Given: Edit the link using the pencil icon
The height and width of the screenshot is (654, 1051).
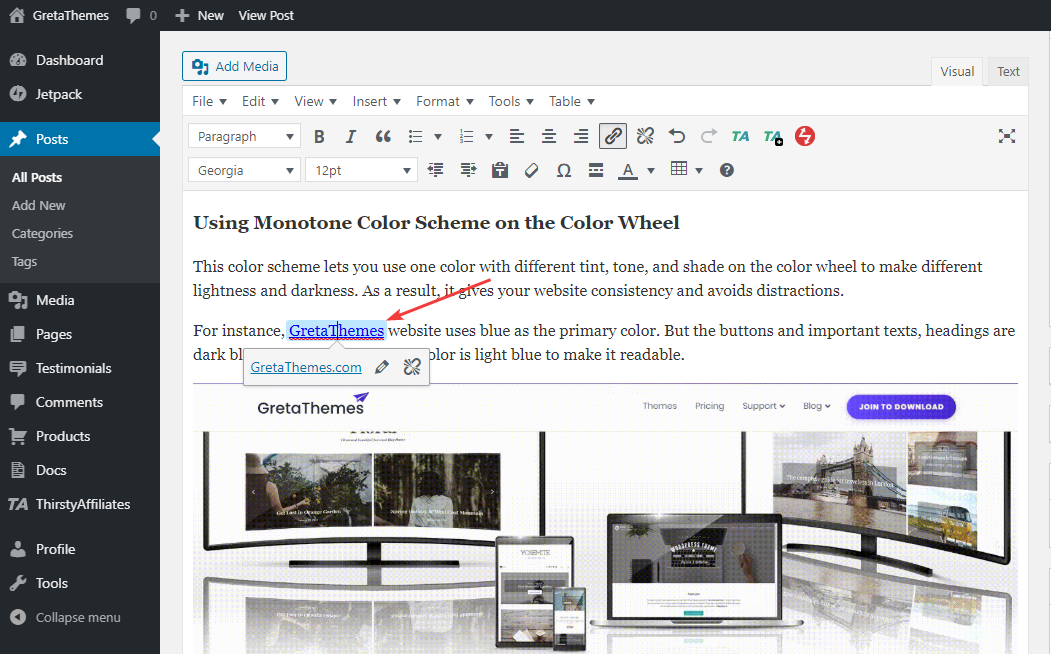Looking at the screenshot, I should 381,367.
